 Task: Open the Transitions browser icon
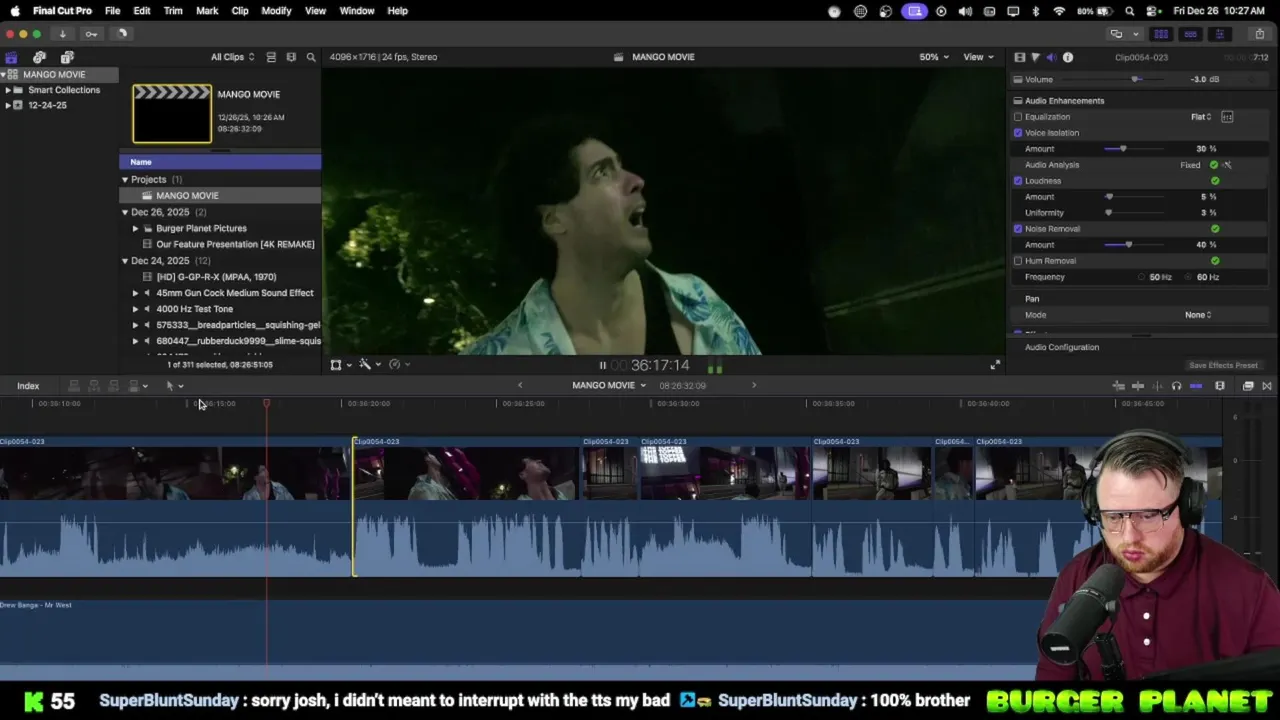1267,386
